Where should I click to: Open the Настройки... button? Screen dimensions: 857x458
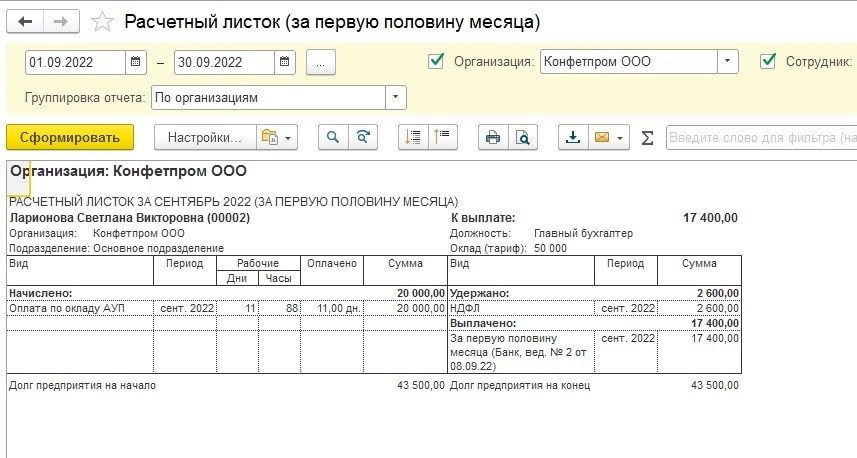(204, 138)
